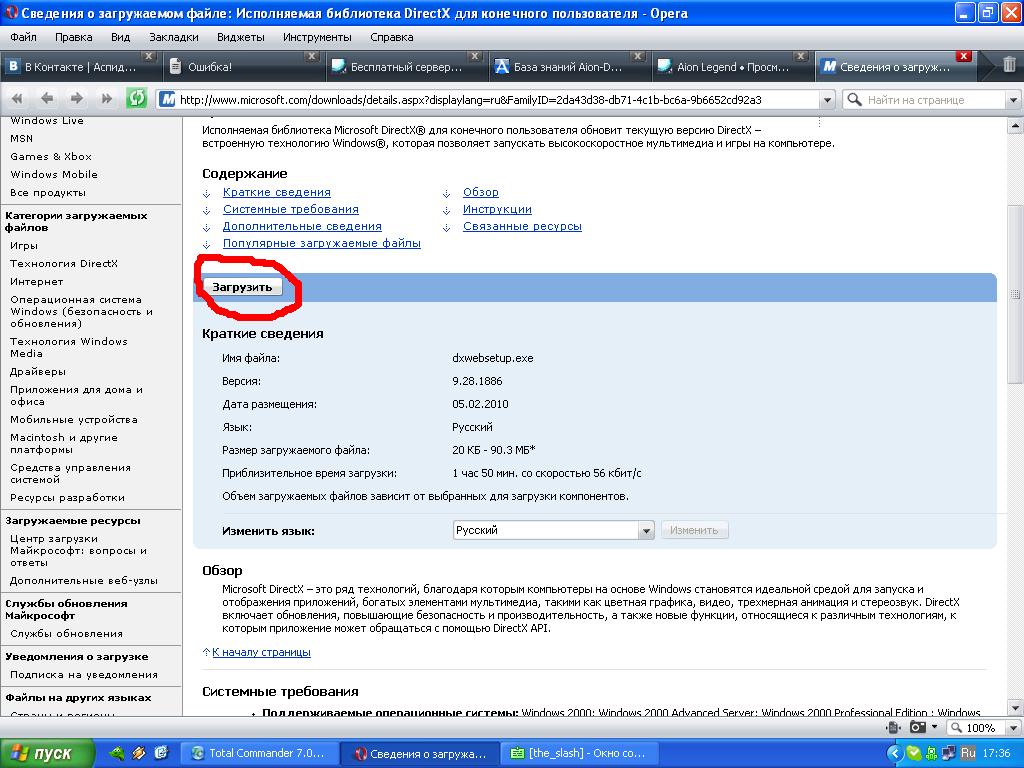Switch to the 'Ошибка!' tab

(x=244, y=66)
